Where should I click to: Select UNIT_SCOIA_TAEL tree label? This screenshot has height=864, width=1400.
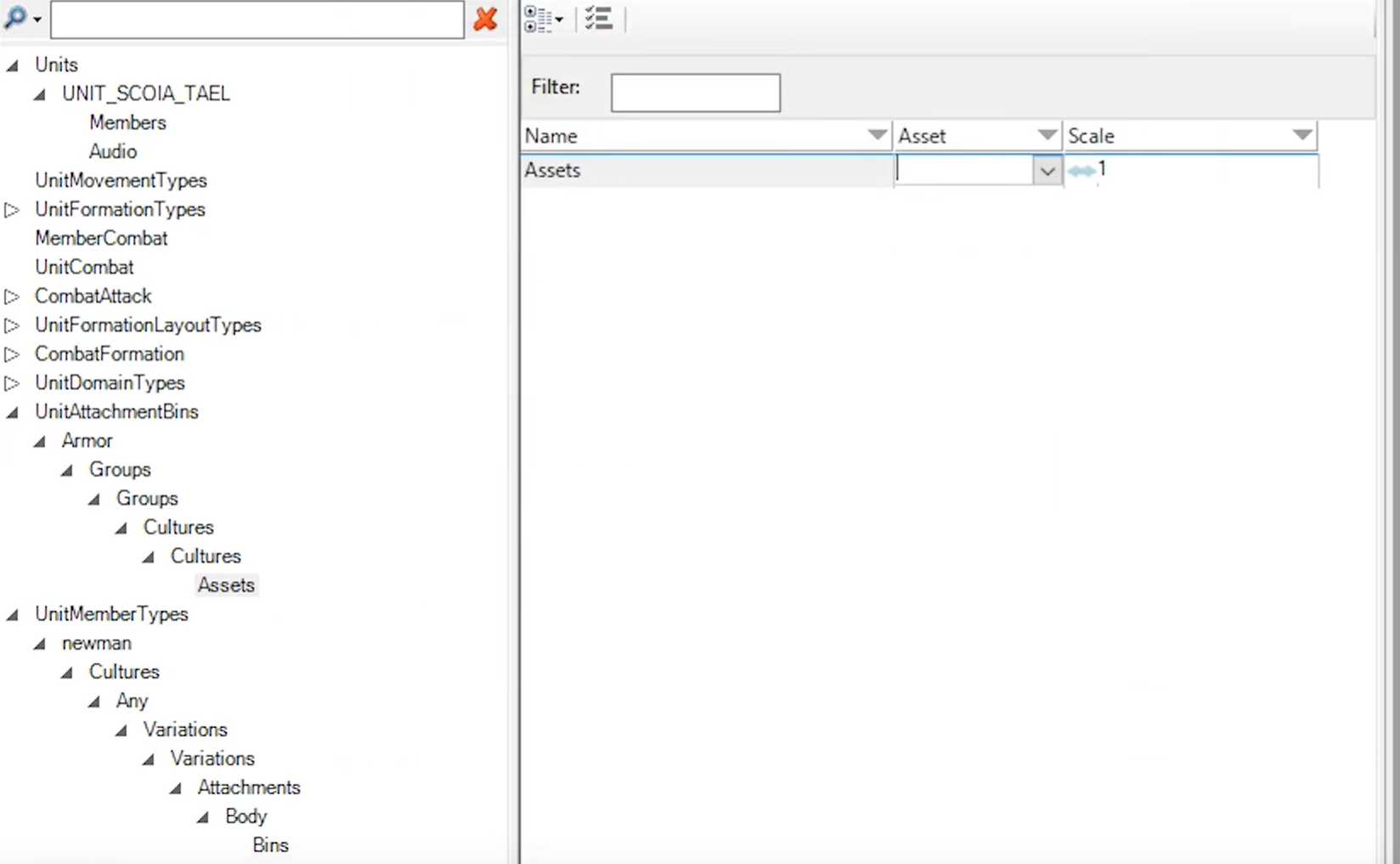tap(146, 93)
